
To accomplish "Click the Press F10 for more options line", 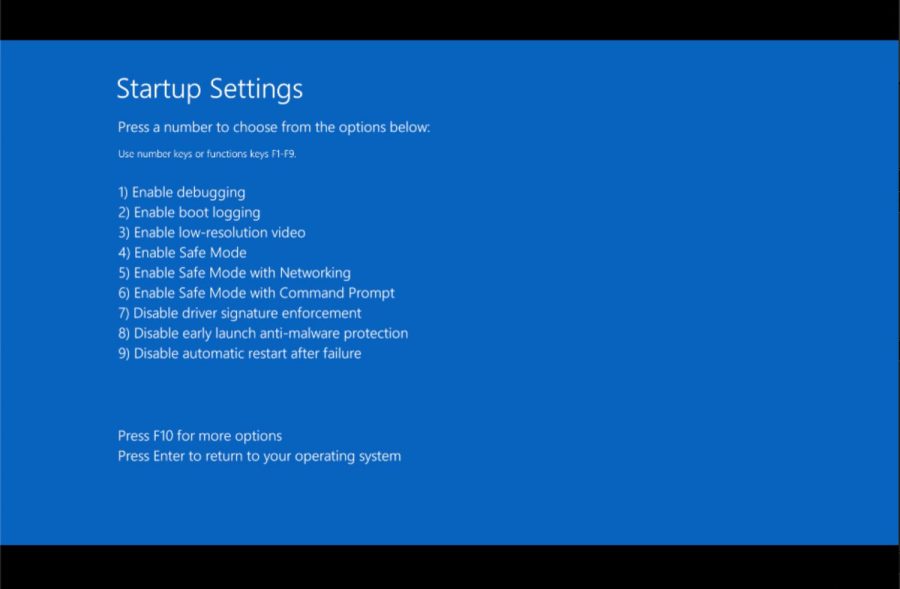I will pyautogui.click(x=200, y=436).
